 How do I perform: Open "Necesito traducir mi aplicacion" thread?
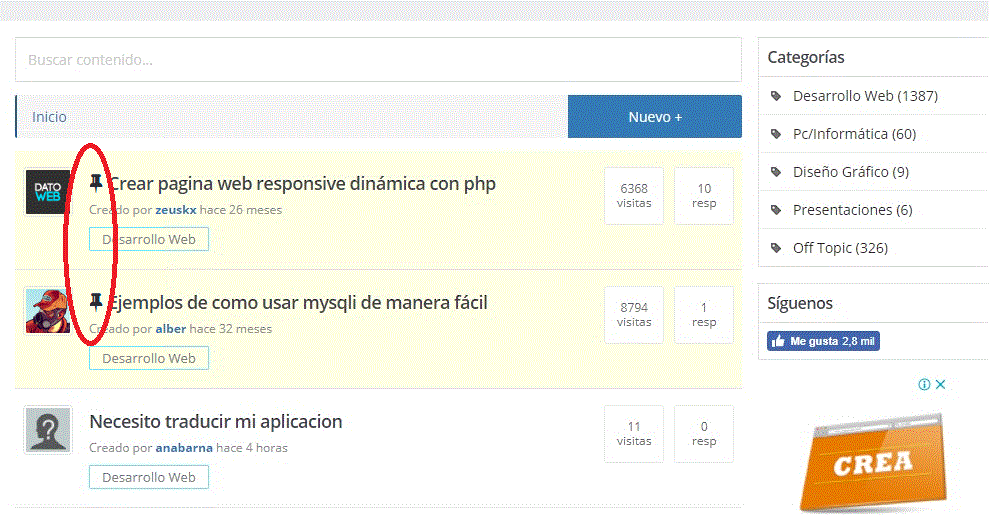click(x=216, y=421)
